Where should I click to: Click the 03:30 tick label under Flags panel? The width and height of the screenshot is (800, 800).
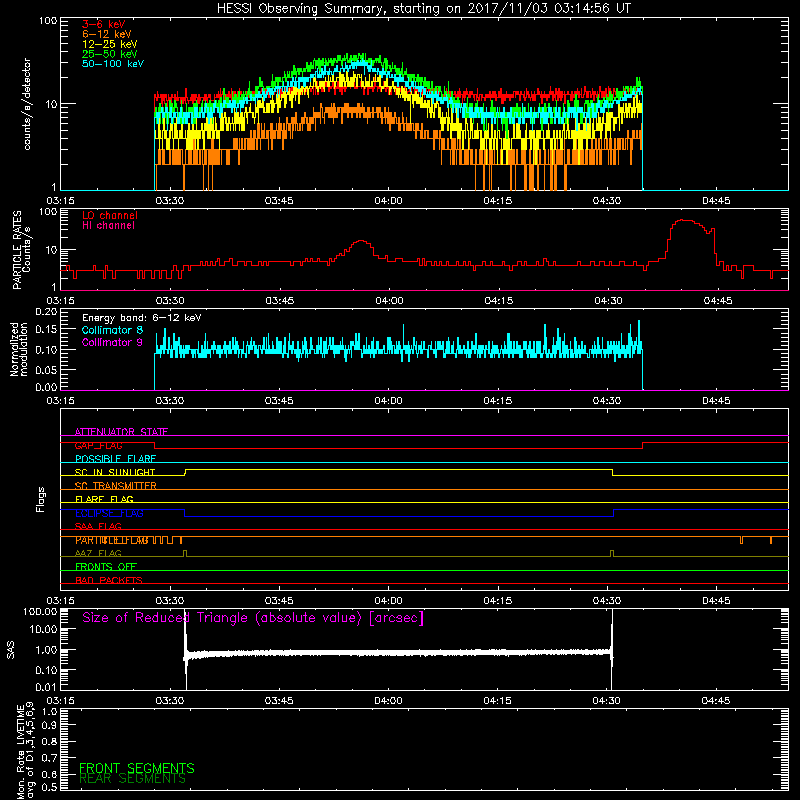click(170, 601)
